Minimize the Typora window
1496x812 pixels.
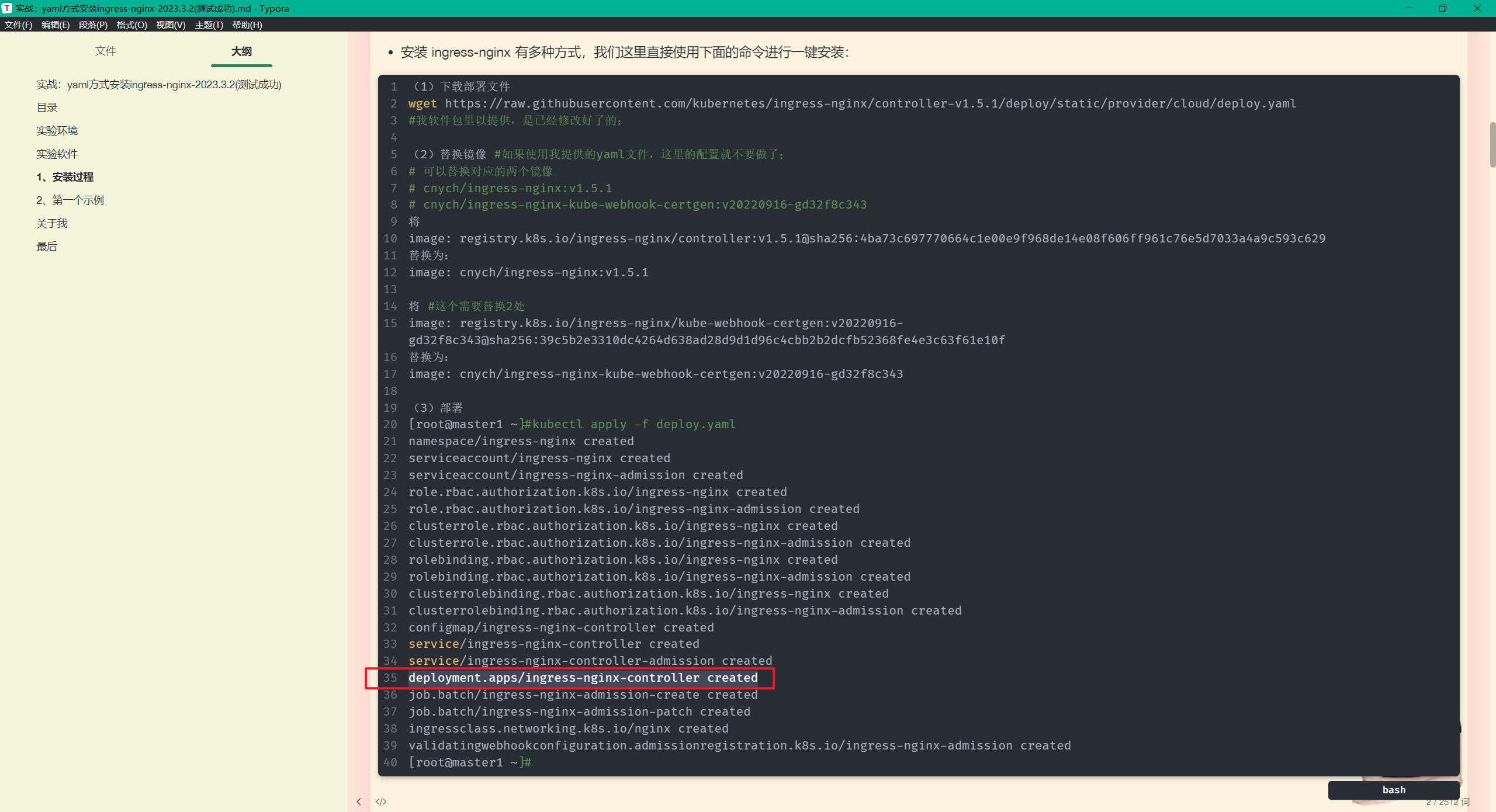(x=1408, y=8)
